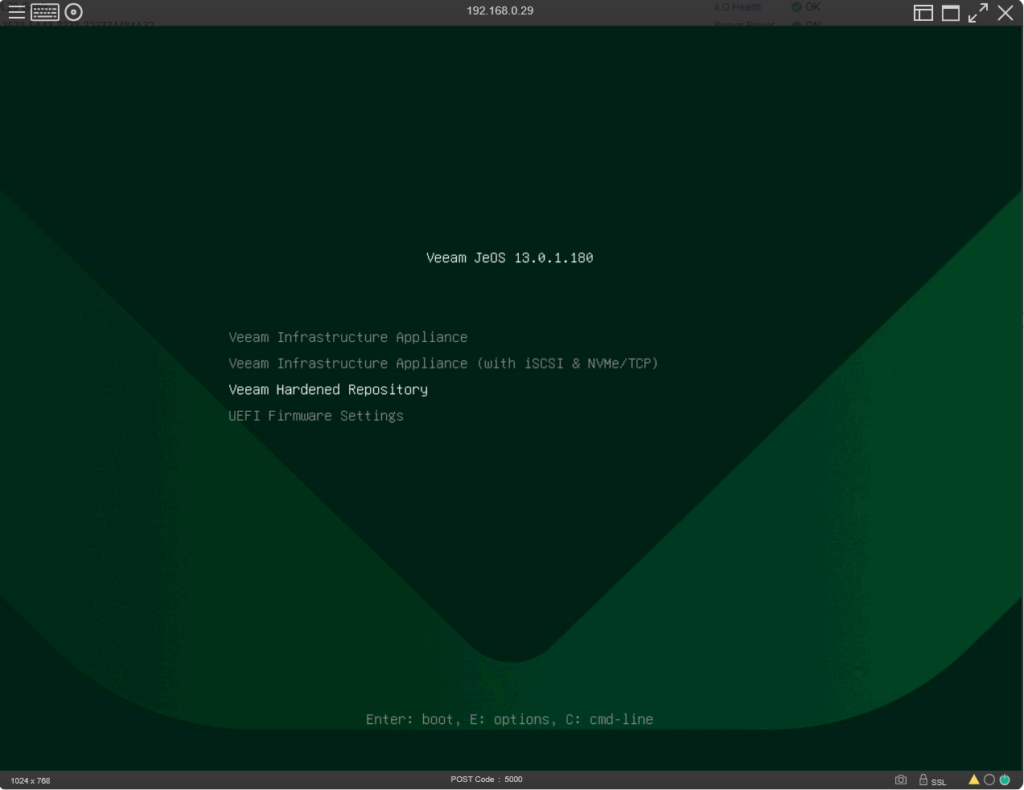Open the virtual media disc icon
This screenshot has width=1024, height=790.
[x=74, y=12]
